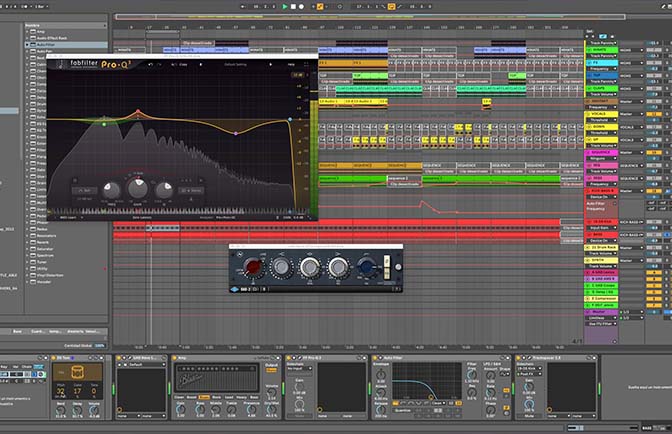
Task: Click the Mute button in Trackspacer device
Action: [x=529, y=416]
